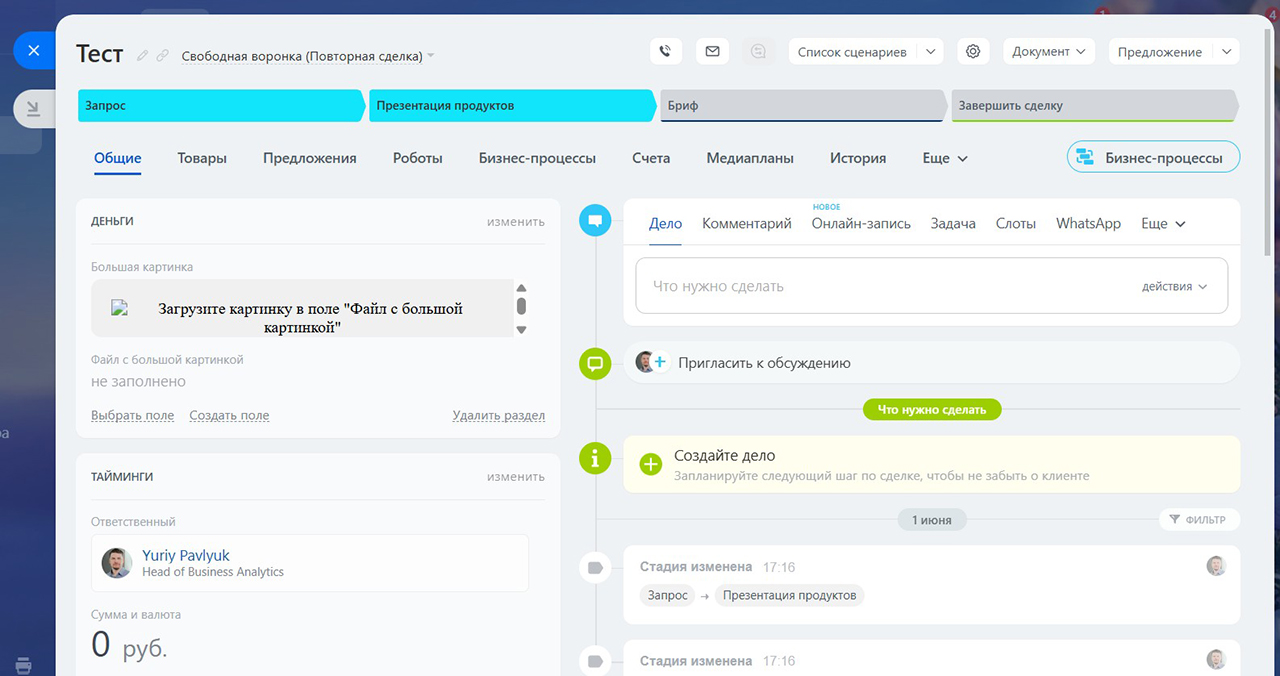Click the printer icon in the sidebar
1280x676 pixels.
24,665
